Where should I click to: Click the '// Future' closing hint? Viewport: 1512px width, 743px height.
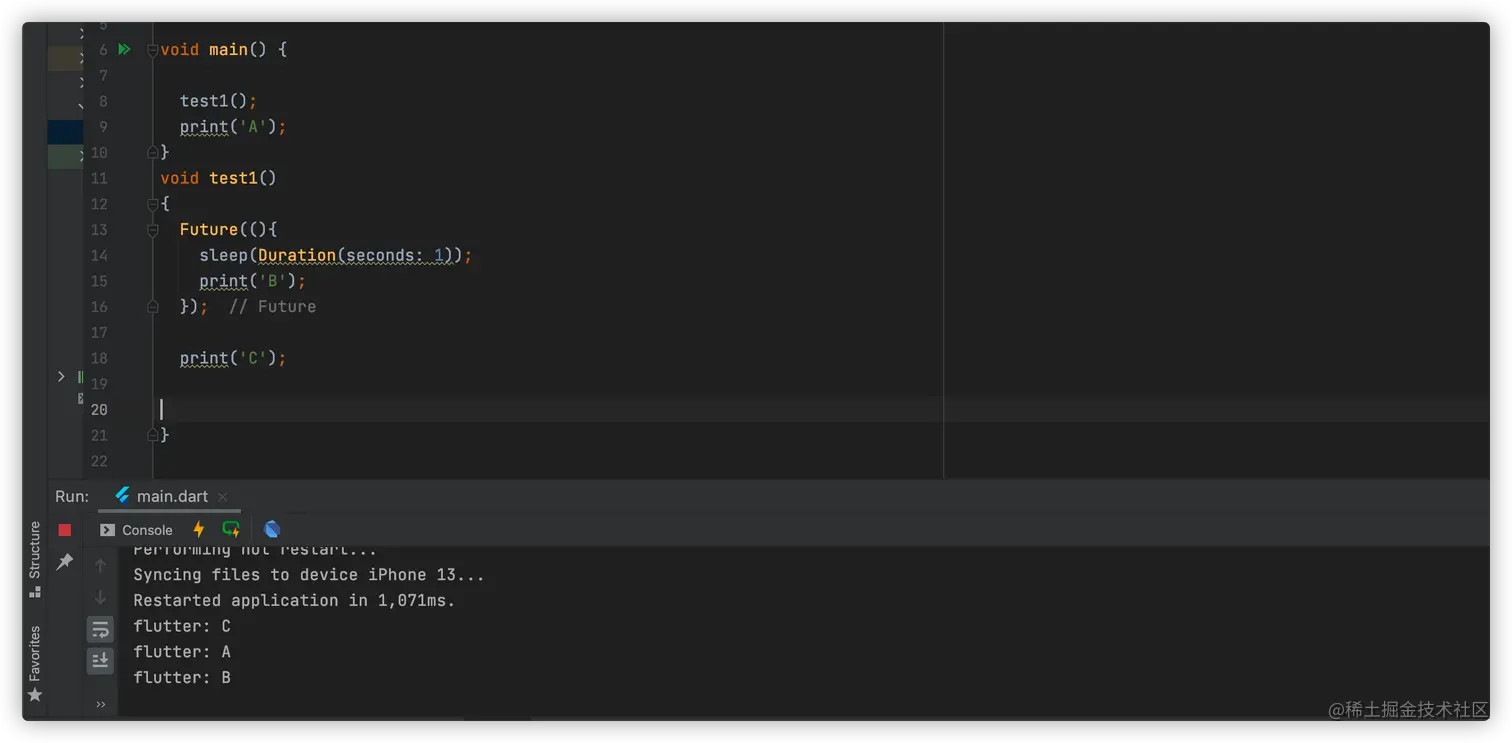pyautogui.click(x=272, y=307)
